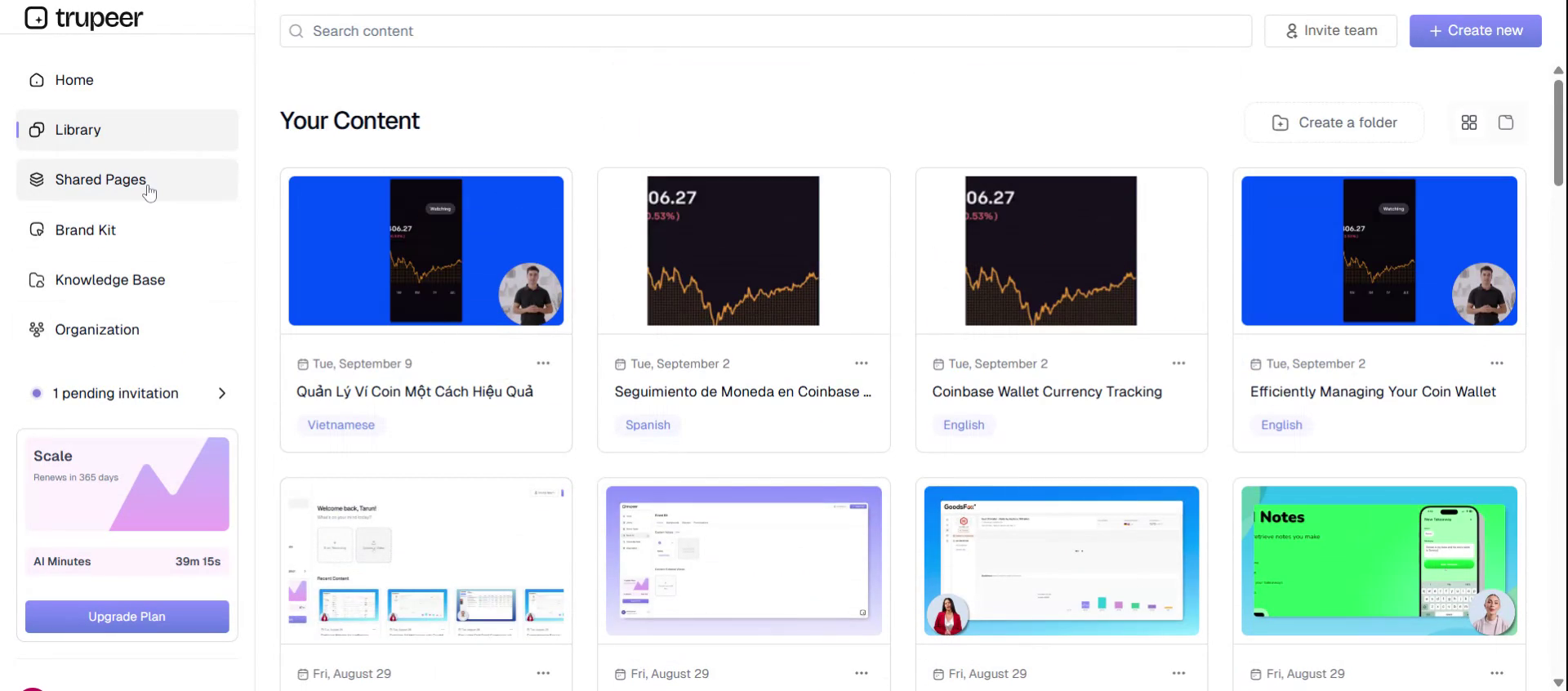This screenshot has height=691, width=1568.
Task: Click Create new button
Action: click(1475, 31)
